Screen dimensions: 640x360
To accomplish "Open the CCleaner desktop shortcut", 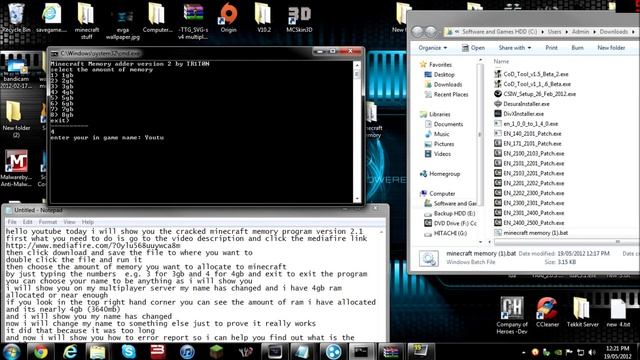I will (547, 312).
